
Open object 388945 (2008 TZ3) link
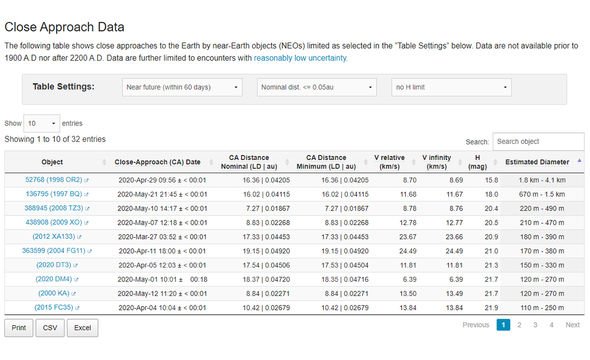[x=54, y=208]
